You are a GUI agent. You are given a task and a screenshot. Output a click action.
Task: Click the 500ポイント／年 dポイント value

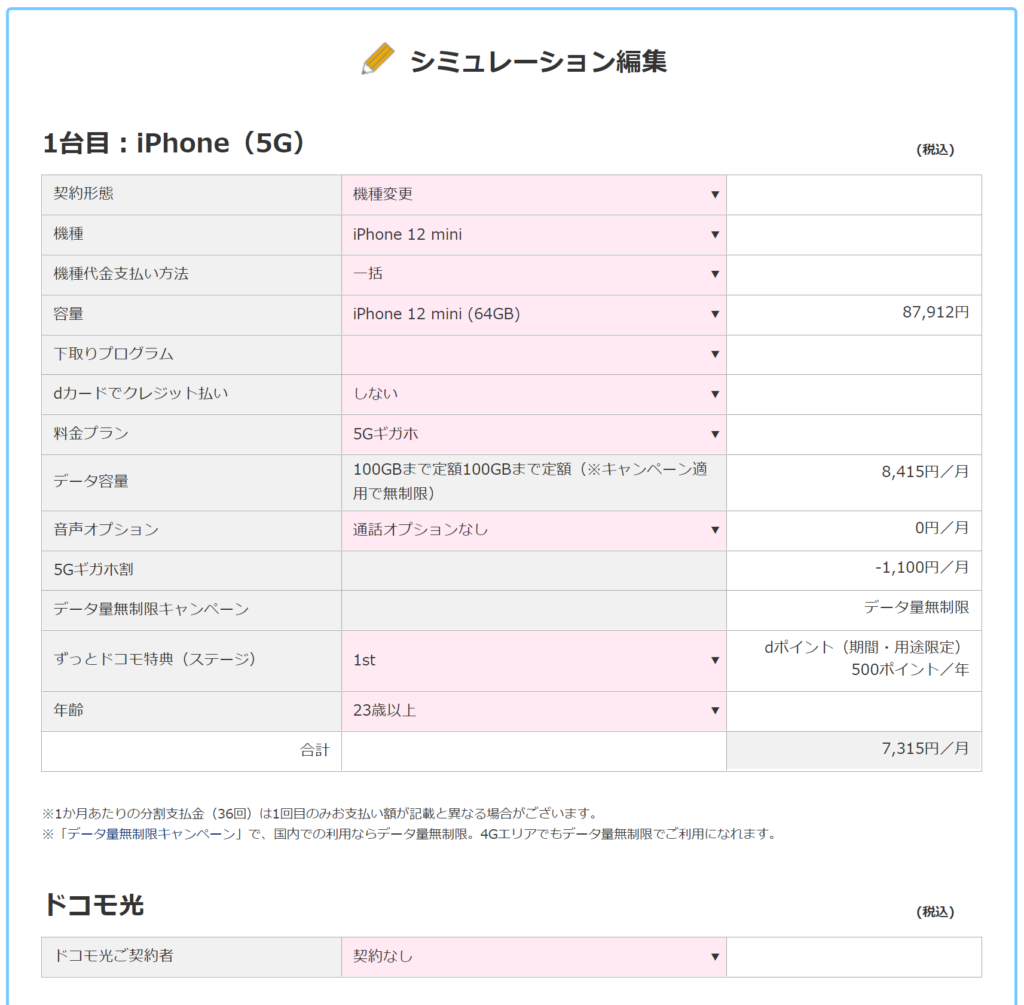pos(910,669)
